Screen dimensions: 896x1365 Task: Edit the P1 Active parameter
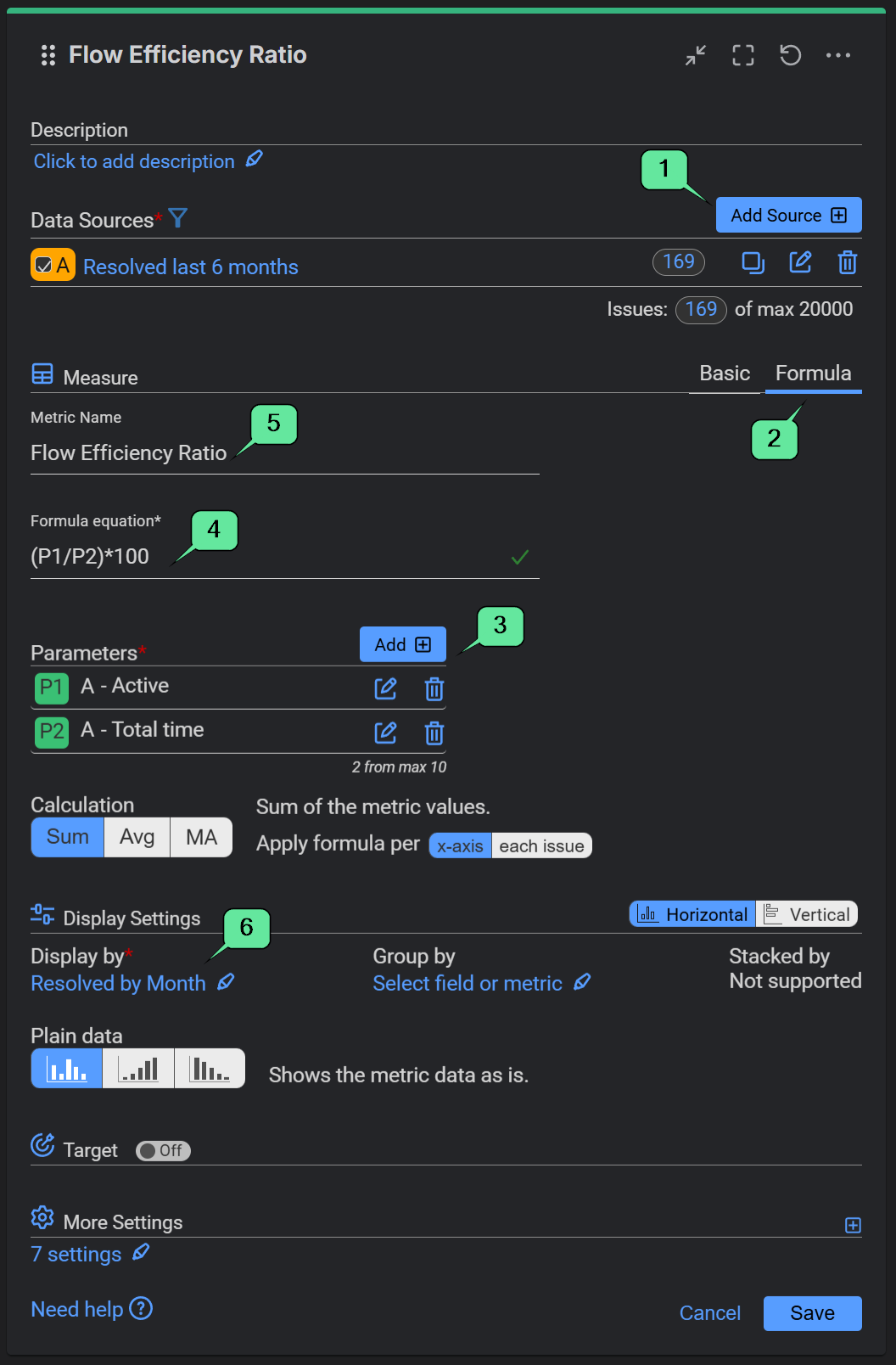tap(386, 688)
